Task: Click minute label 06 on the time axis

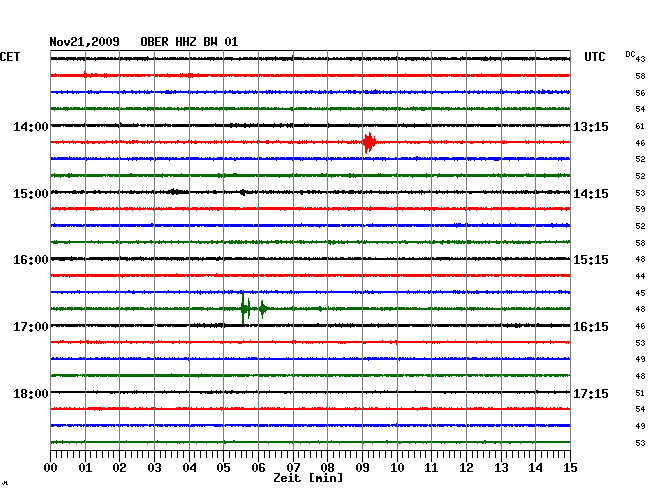Action: (258, 467)
